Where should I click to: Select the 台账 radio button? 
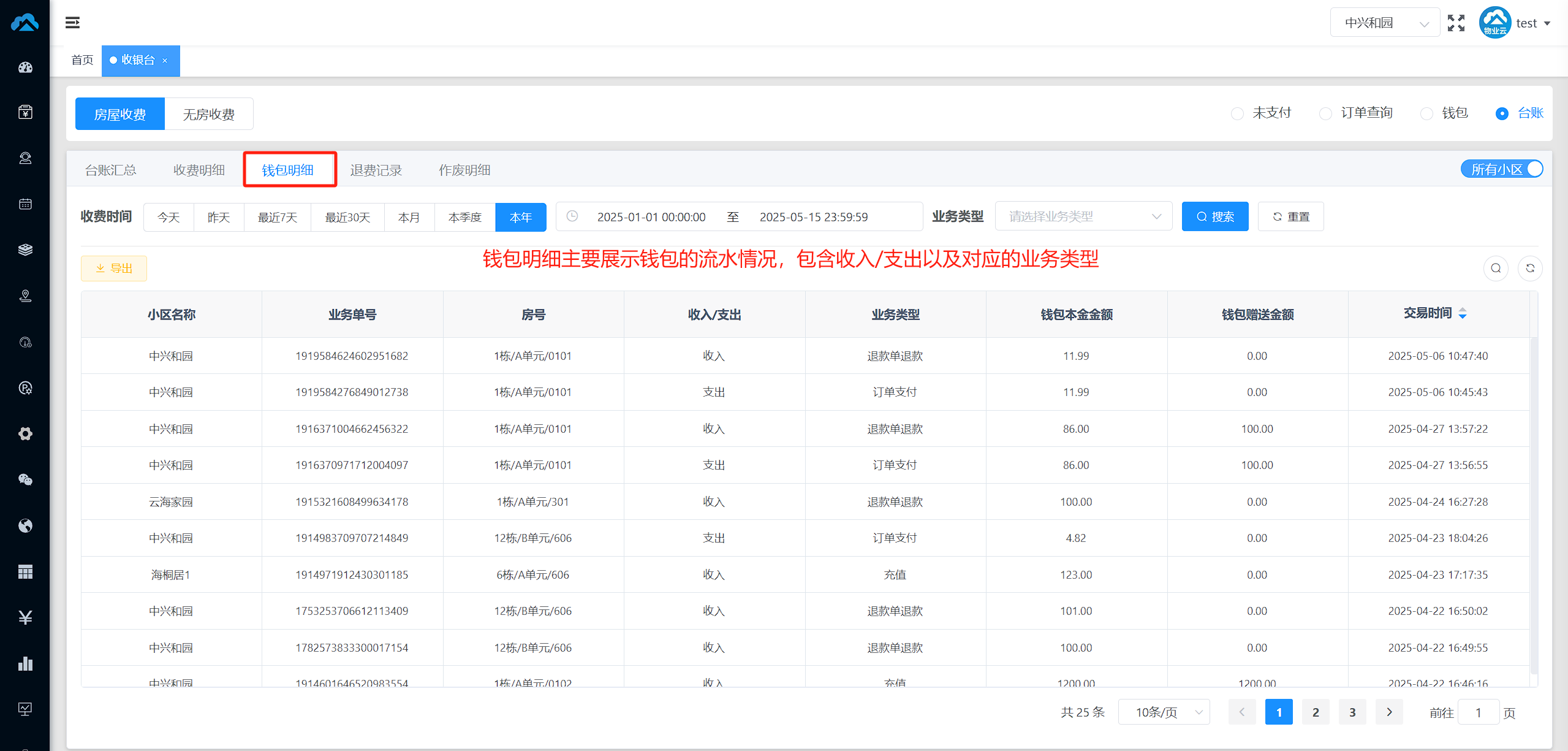(x=1502, y=113)
